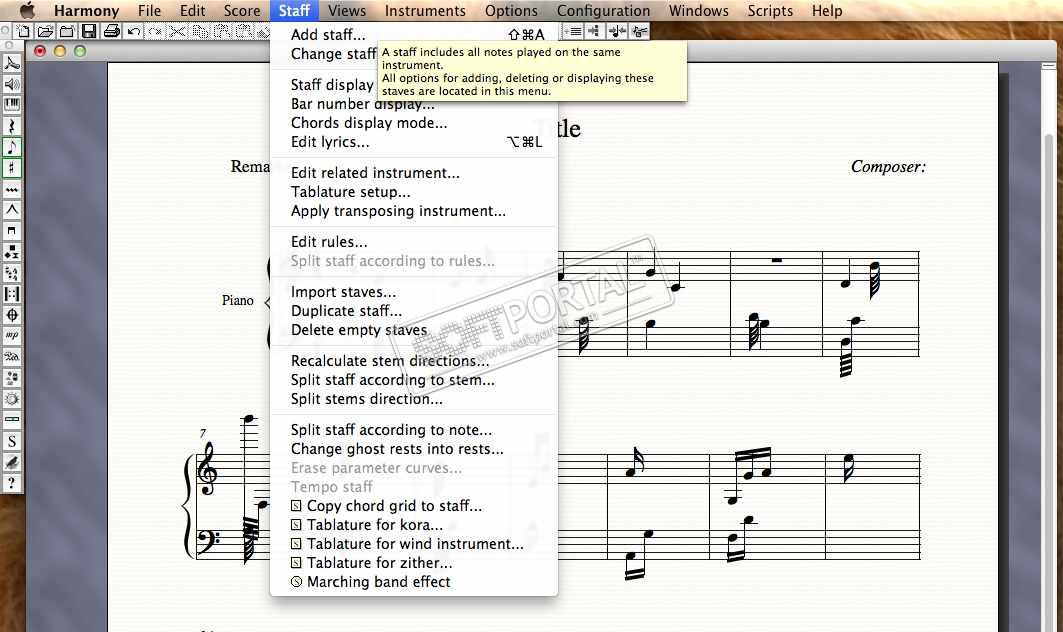Select the speaker playback palette icon
1063x632 pixels.
[x=12, y=84]
